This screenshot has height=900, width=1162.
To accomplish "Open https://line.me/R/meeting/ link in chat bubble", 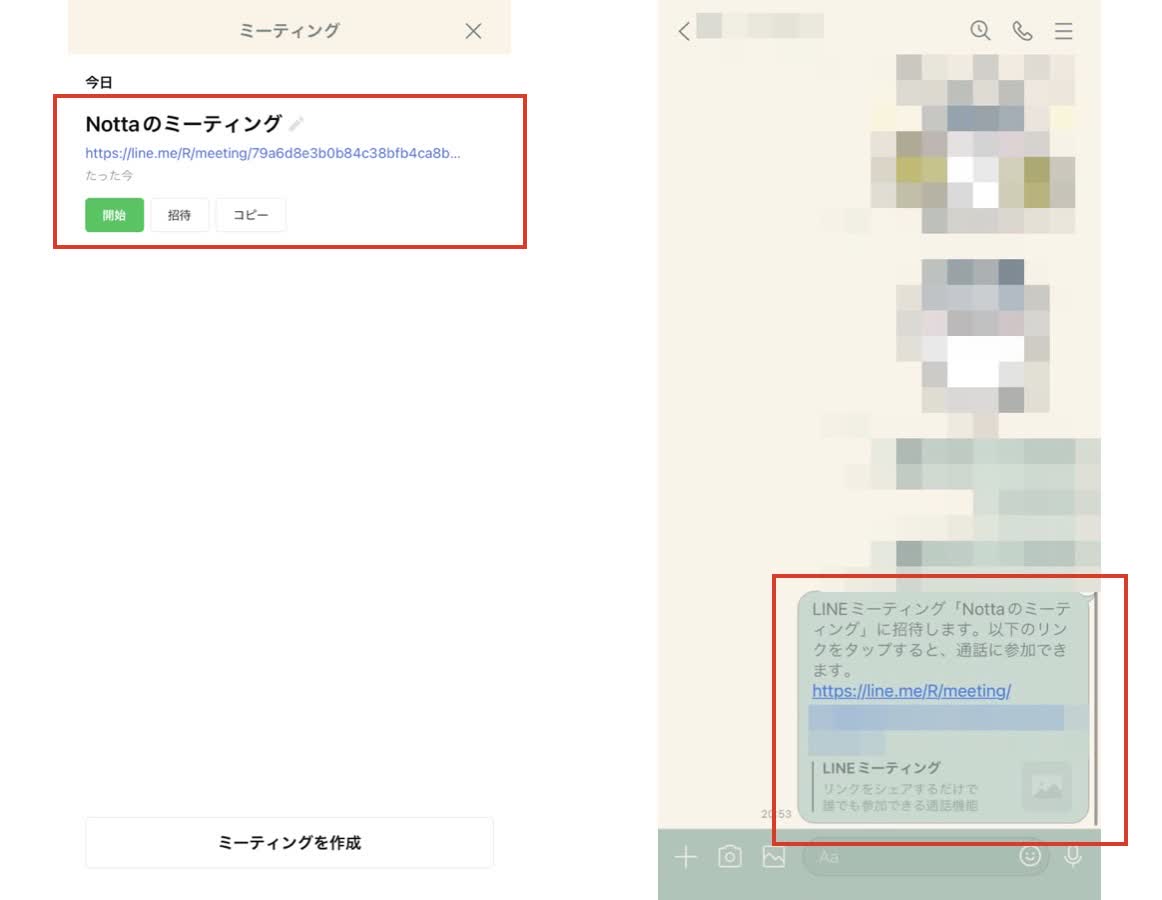I will pos(912,691).
